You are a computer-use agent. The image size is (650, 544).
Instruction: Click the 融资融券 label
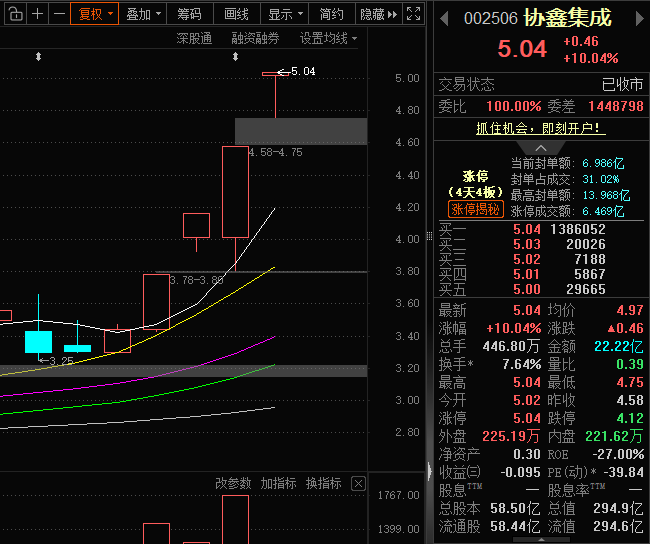coord(255,39)
